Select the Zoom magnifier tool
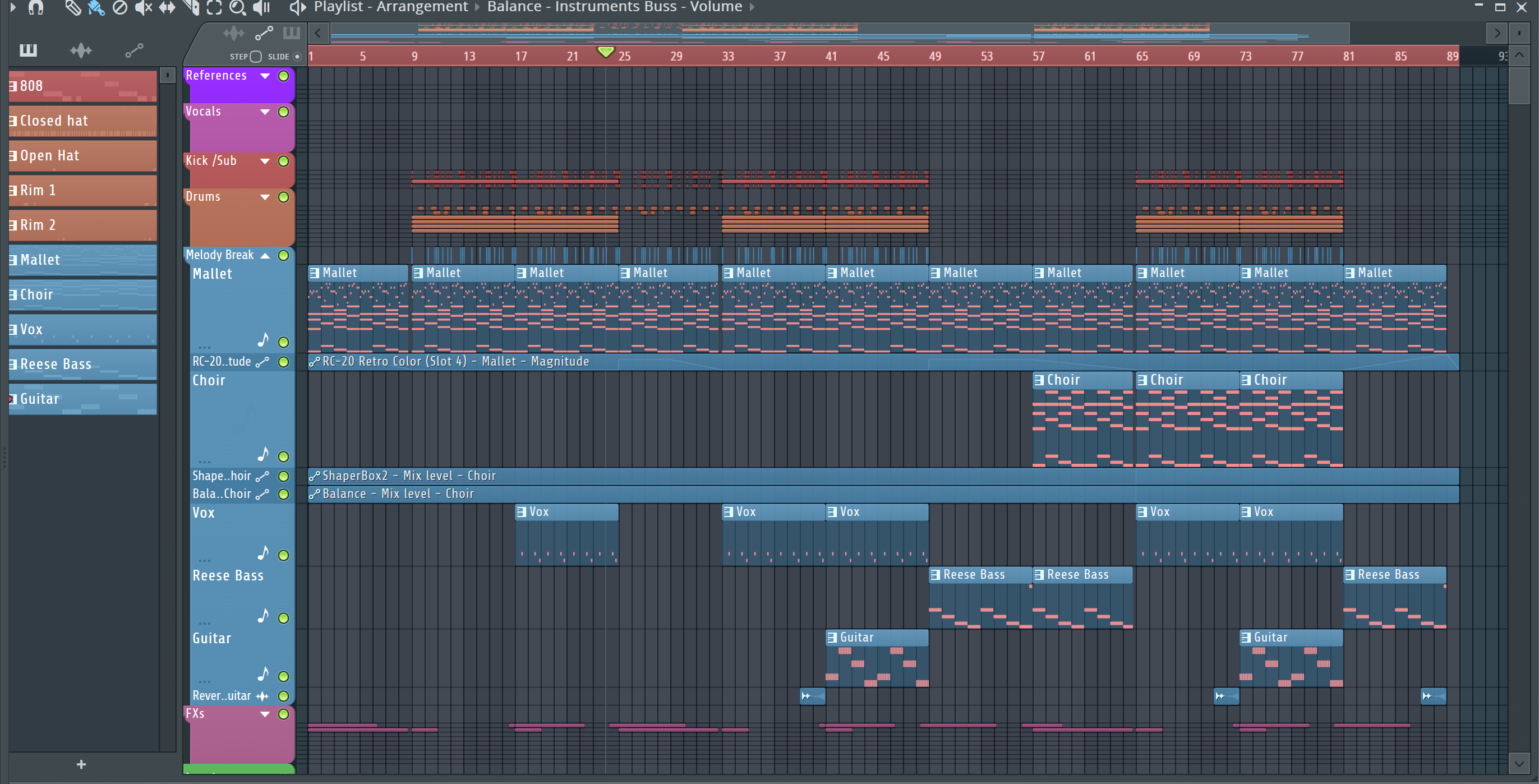The image size is (1539, 784). click(x=238, y=7)
